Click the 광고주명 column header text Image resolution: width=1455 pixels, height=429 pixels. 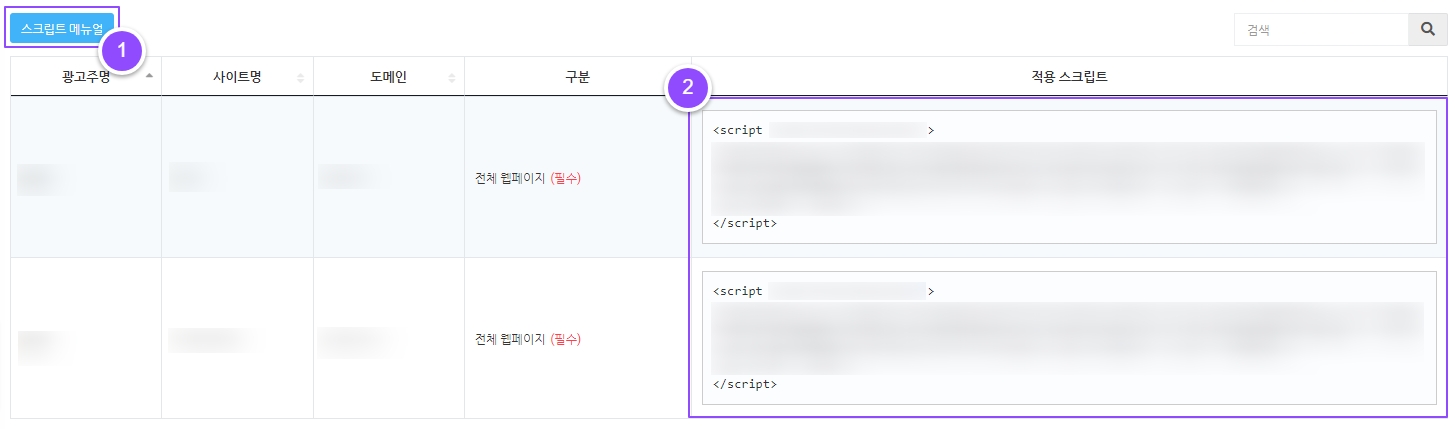point(85,77)
